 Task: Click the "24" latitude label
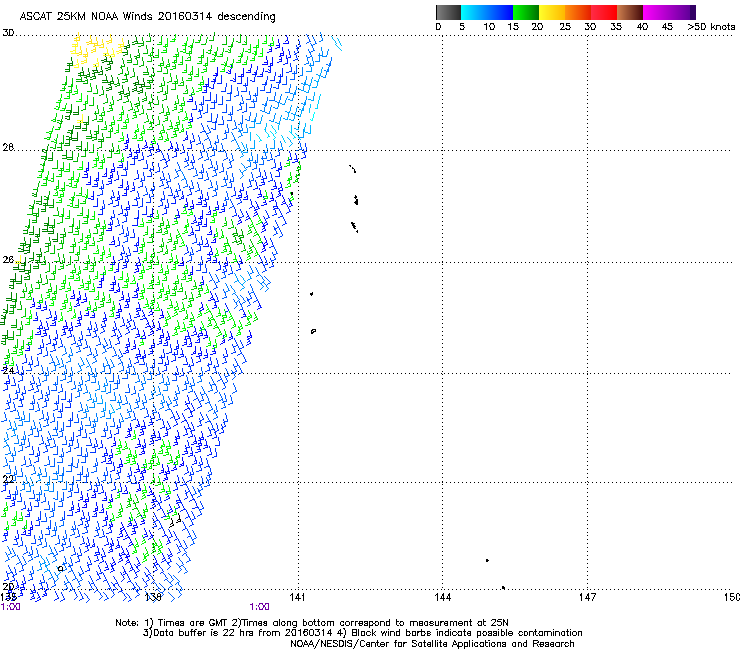click(x=8, y=371)
